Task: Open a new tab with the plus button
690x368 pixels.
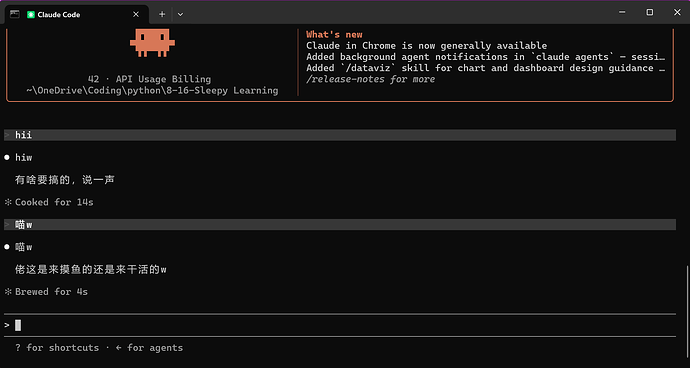Action: point(162,15)
